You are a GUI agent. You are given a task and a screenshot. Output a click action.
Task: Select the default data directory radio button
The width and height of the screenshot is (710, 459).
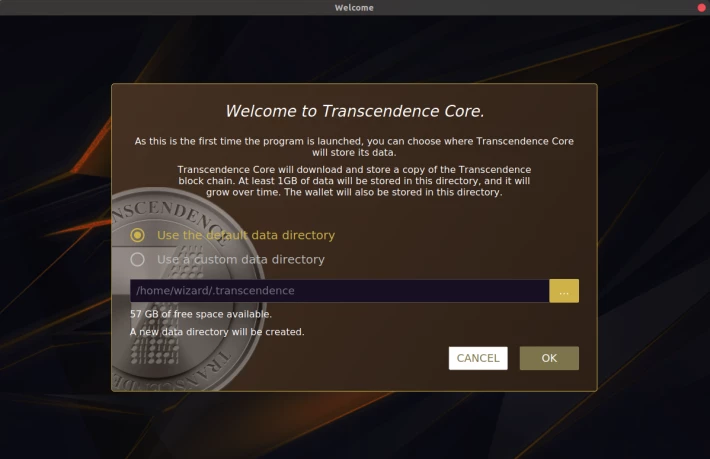137,235
